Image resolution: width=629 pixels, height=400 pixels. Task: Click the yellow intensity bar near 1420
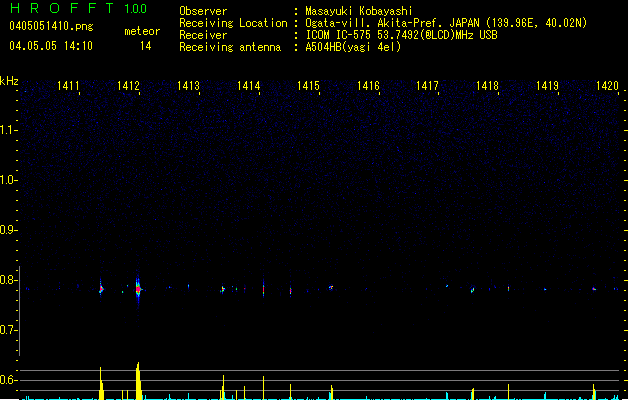point(594,392)
